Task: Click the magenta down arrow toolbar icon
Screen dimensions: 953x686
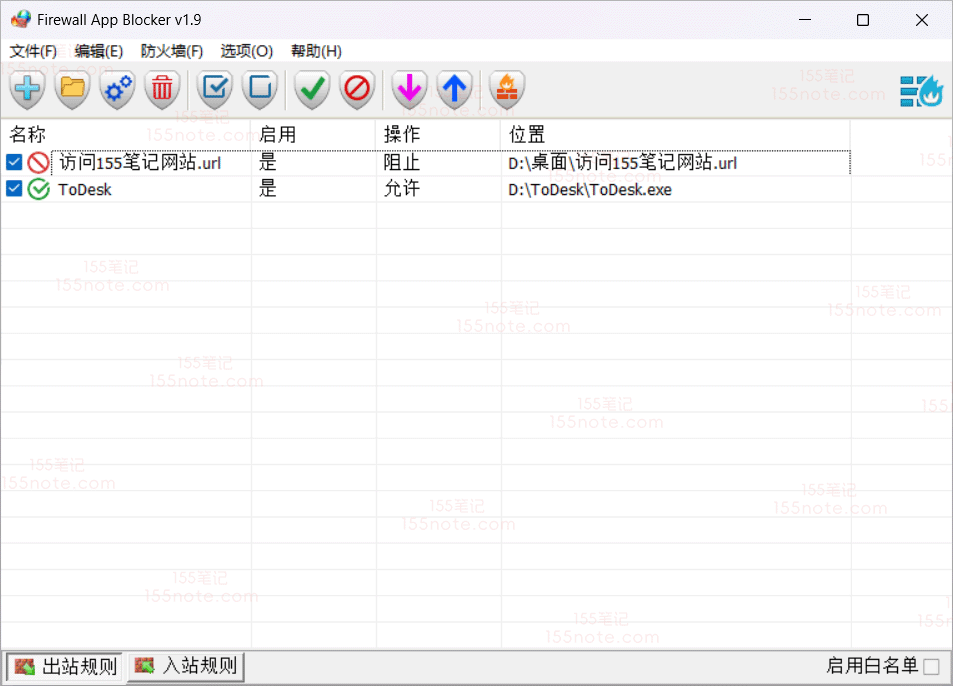Action: click(x=408, y=89)
